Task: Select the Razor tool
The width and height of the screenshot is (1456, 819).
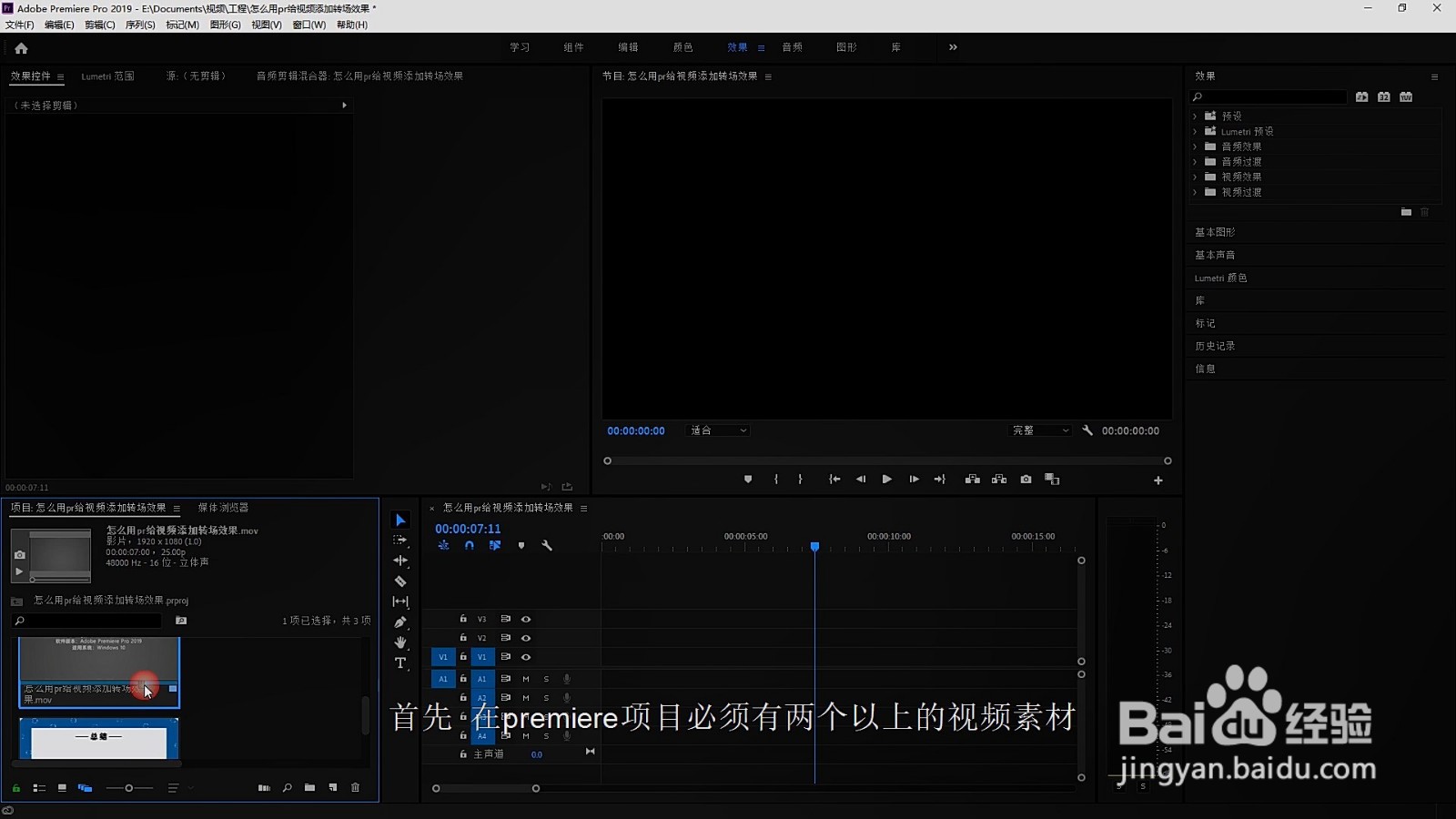Action: (400, 581)
